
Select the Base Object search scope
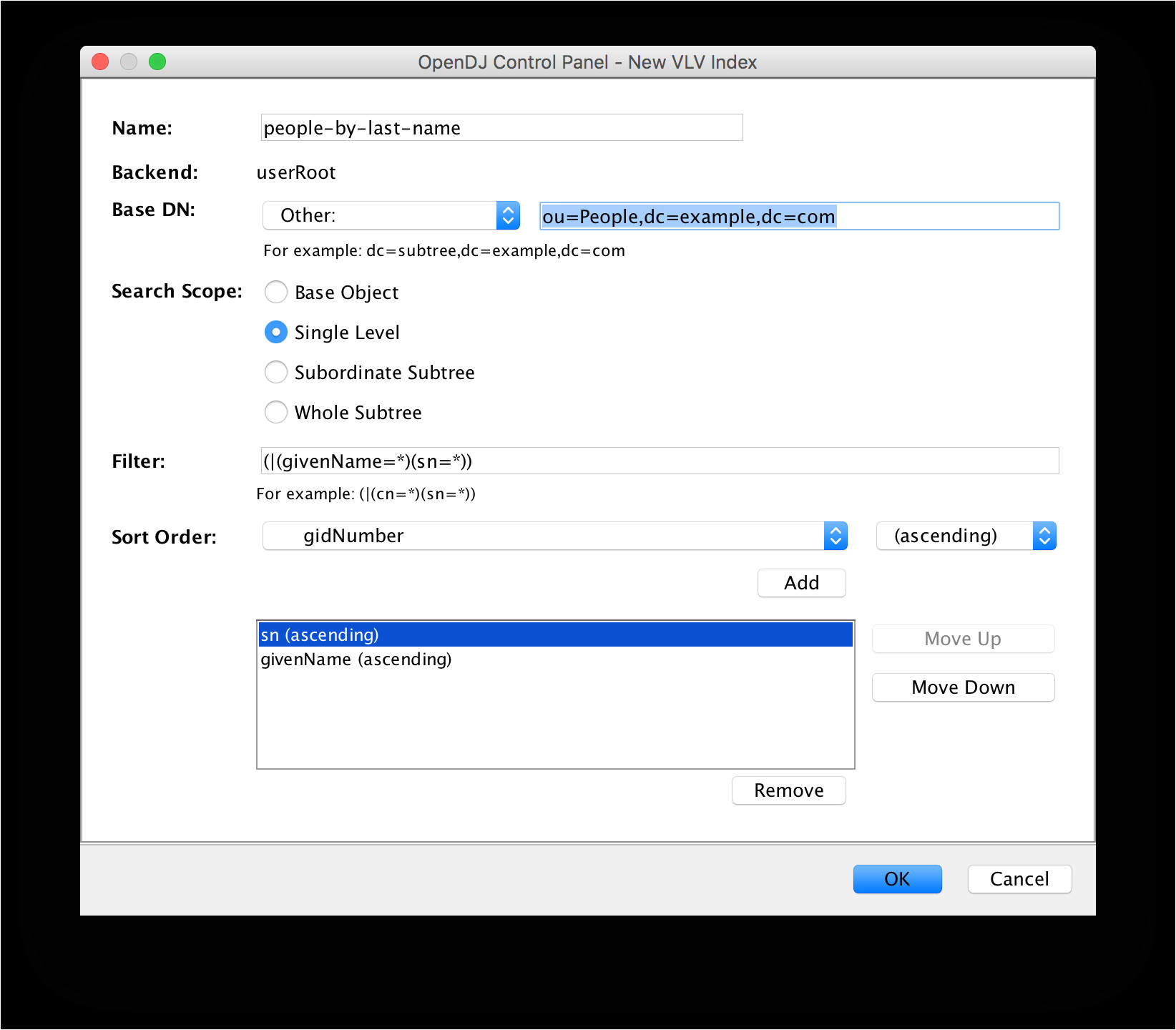[276, 293]
